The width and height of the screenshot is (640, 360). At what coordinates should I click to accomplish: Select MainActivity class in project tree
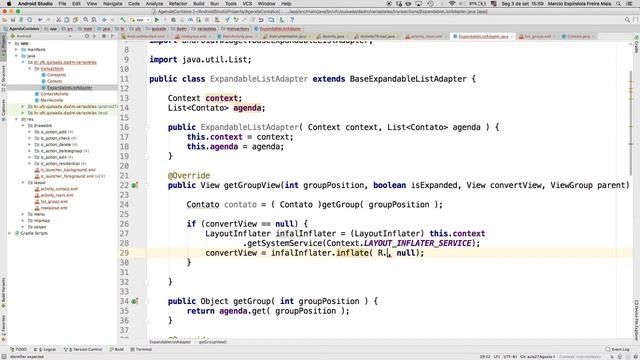(x=52, y=100)
